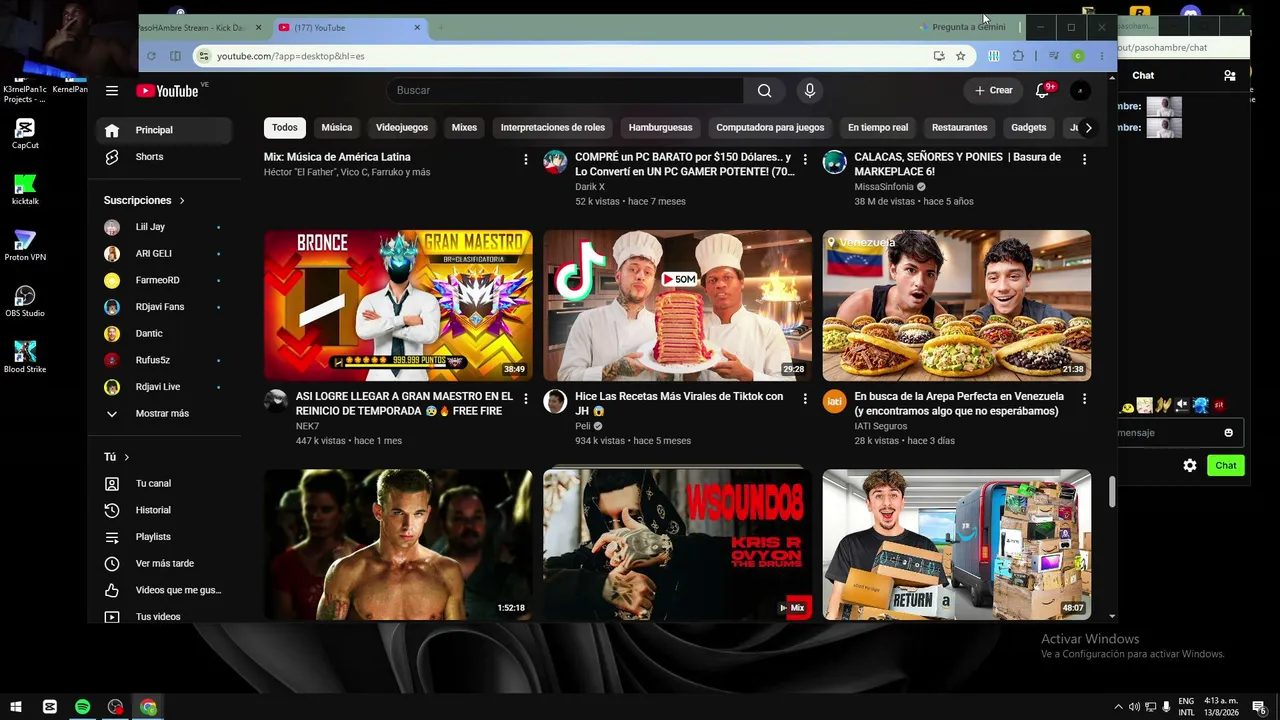Click the volume icon in the system tray
Viewport: 1280px width, 720px height.
point(1134,707)
